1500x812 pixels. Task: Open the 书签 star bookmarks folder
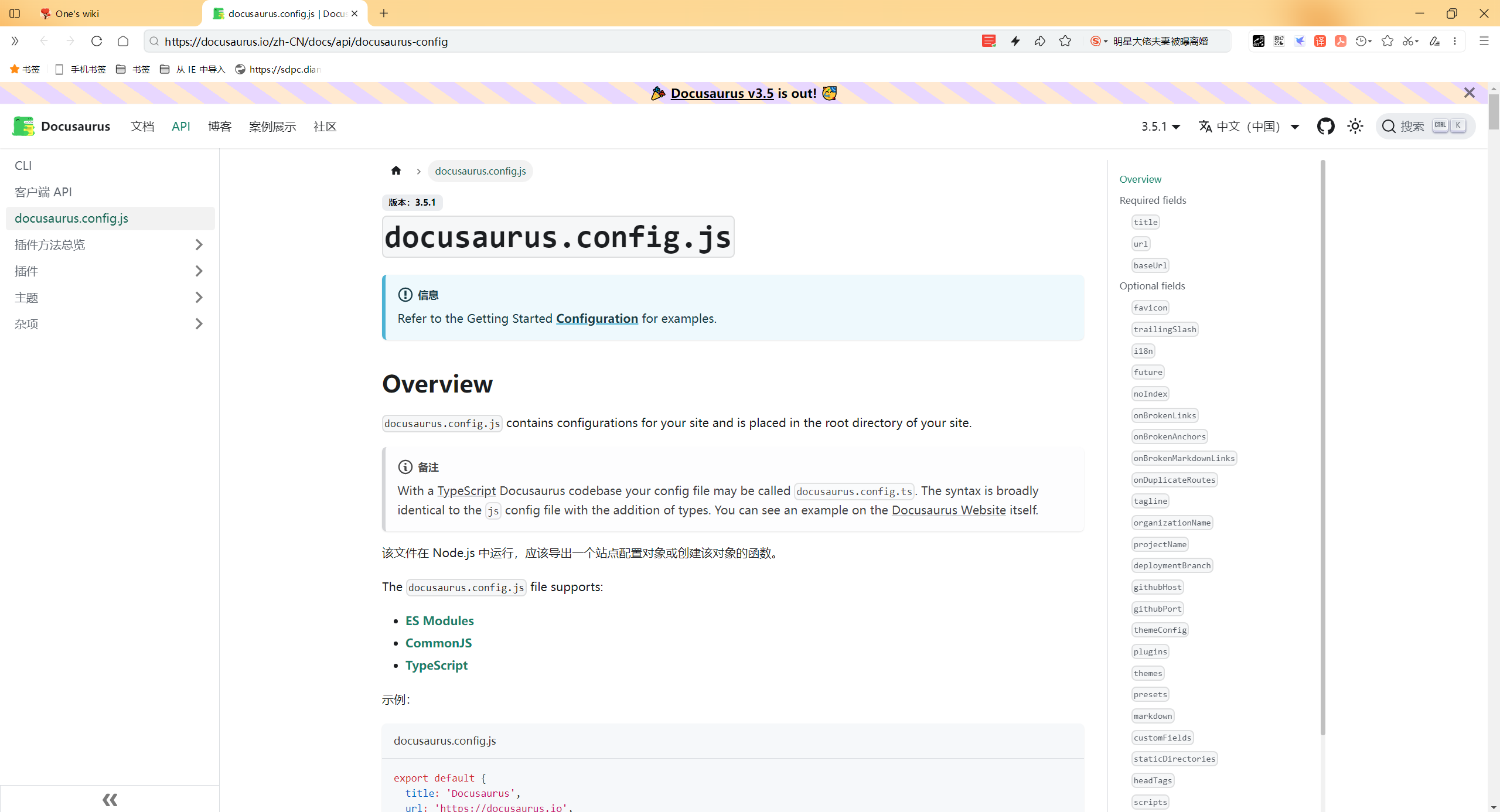(25, 69)
